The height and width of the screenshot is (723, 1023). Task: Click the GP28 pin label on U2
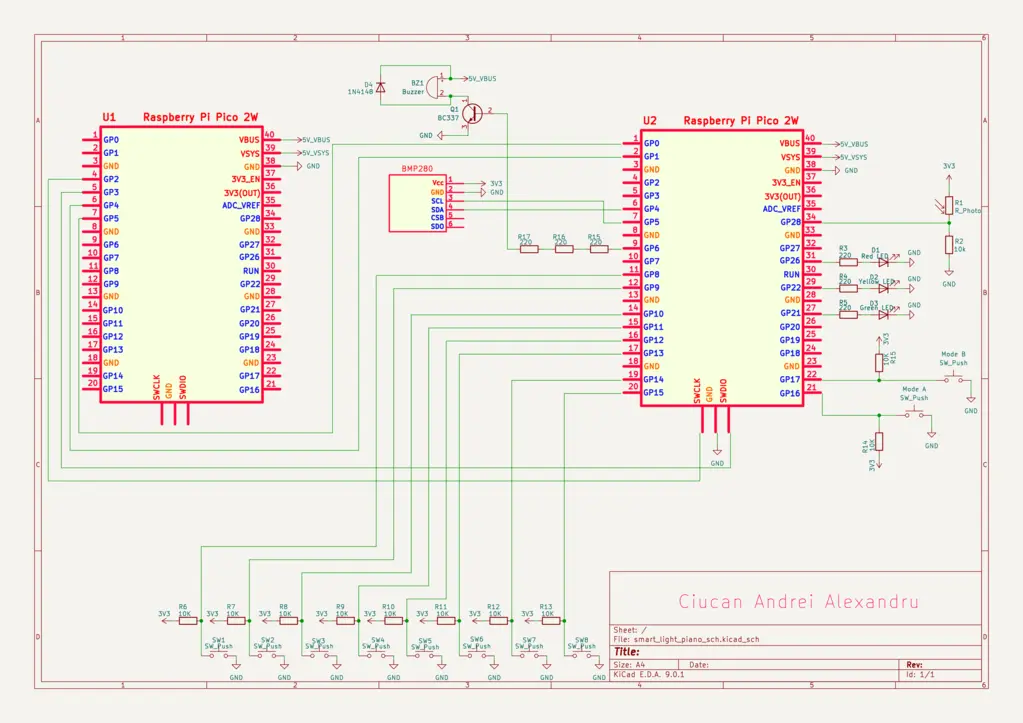[790, 222]
